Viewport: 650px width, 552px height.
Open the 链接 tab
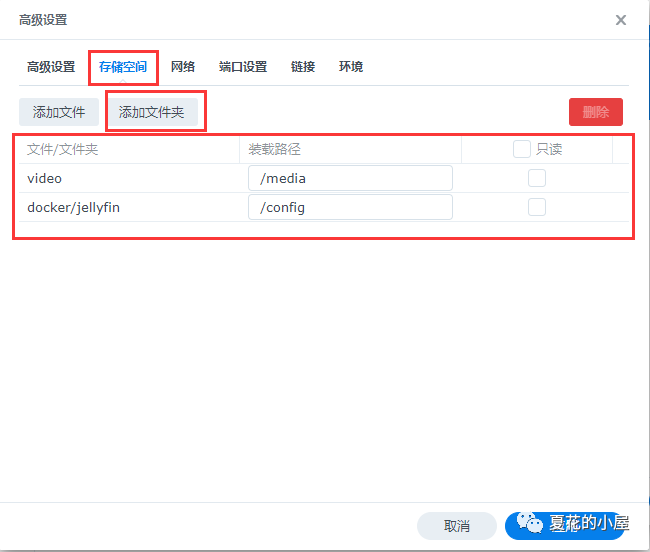tap(303, 67)
